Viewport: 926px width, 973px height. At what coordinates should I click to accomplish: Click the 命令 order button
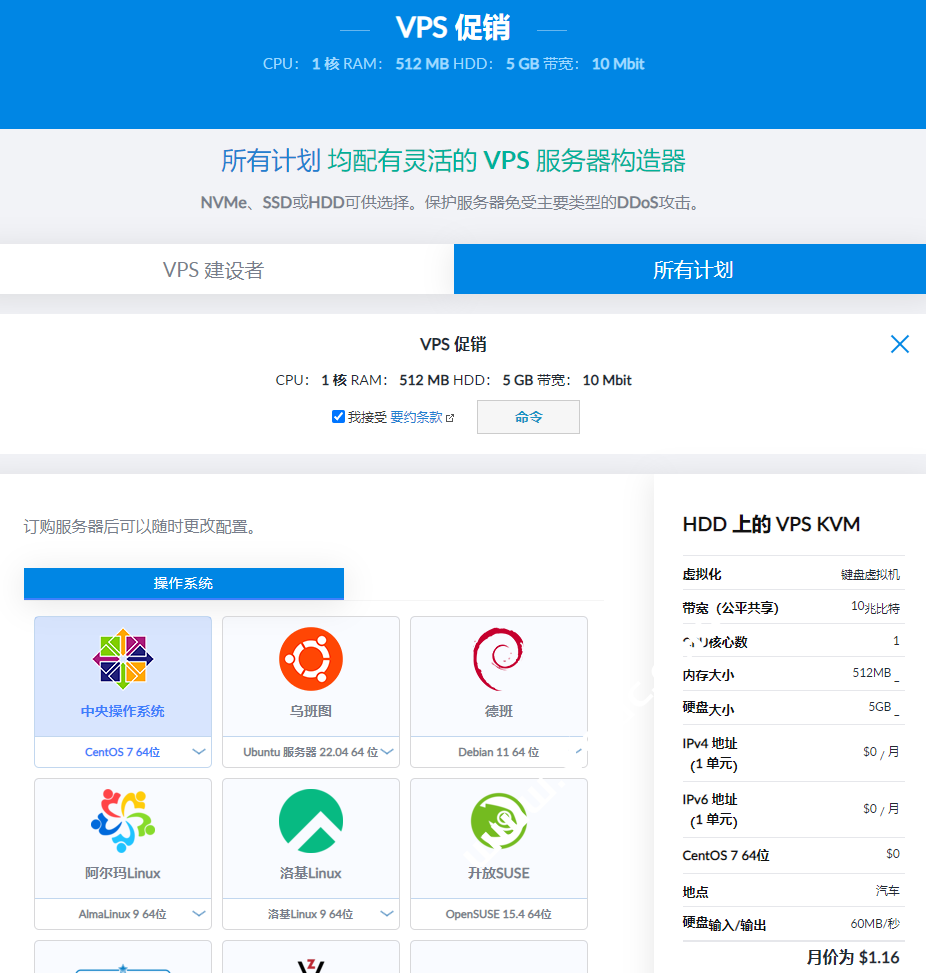[528, 417]
